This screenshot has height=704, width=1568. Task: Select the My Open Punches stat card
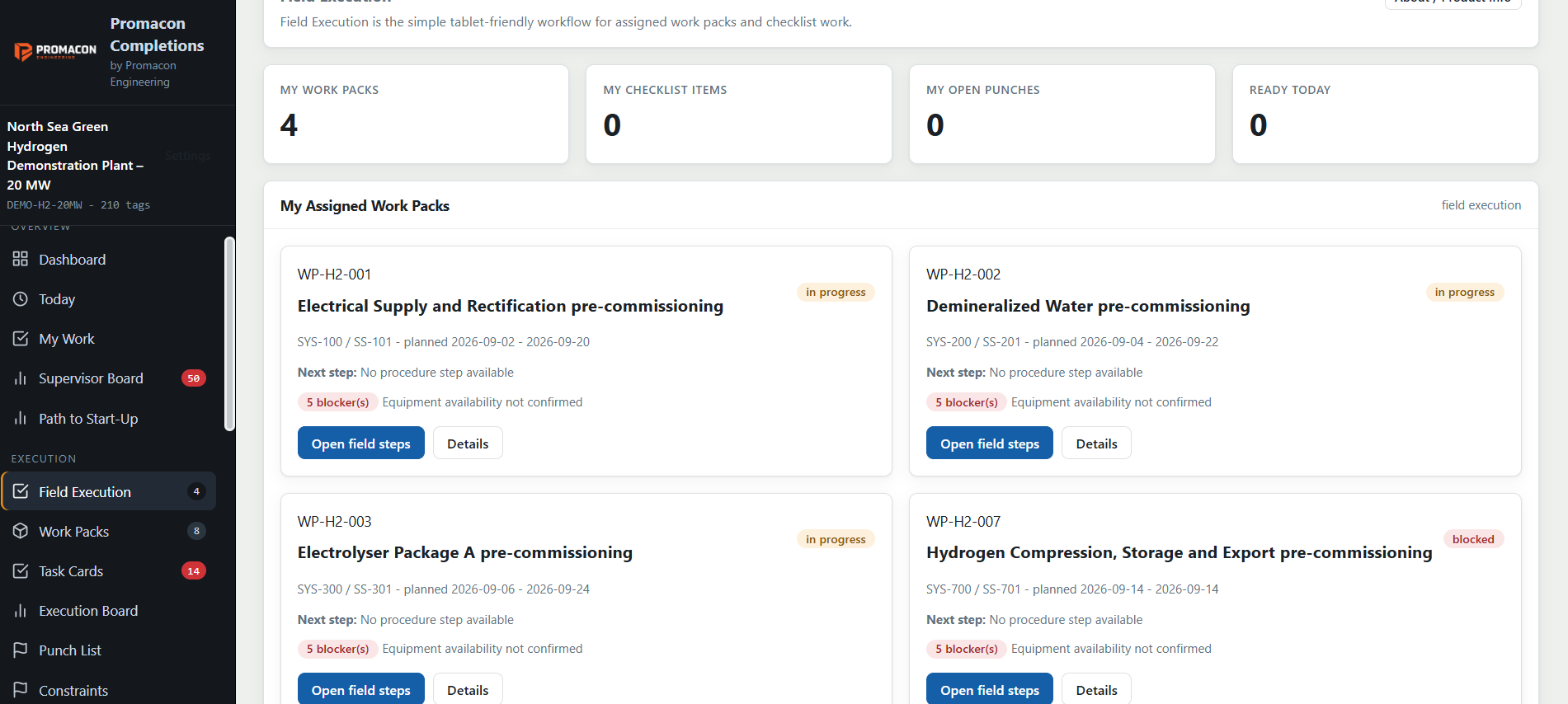(1062, 114)
